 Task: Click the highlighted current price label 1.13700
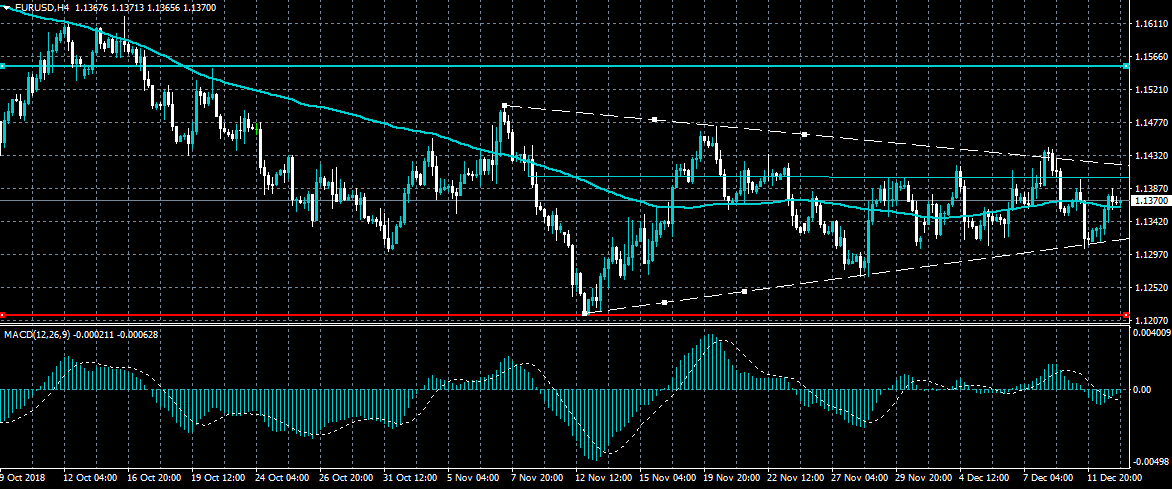click(1150, 200)
